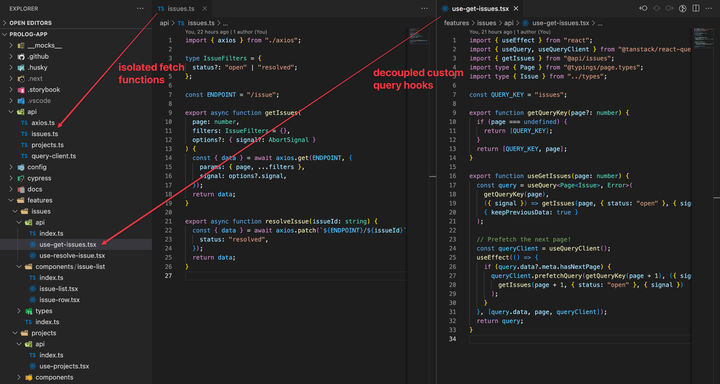
Task: Click the .storybook folder icon
Action: click(21, 90)
